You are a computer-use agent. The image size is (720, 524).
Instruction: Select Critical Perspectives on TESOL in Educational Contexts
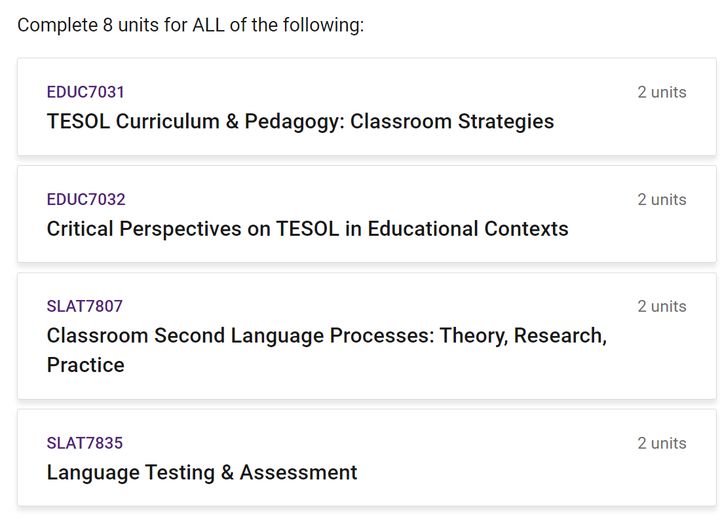pos(308,229)
